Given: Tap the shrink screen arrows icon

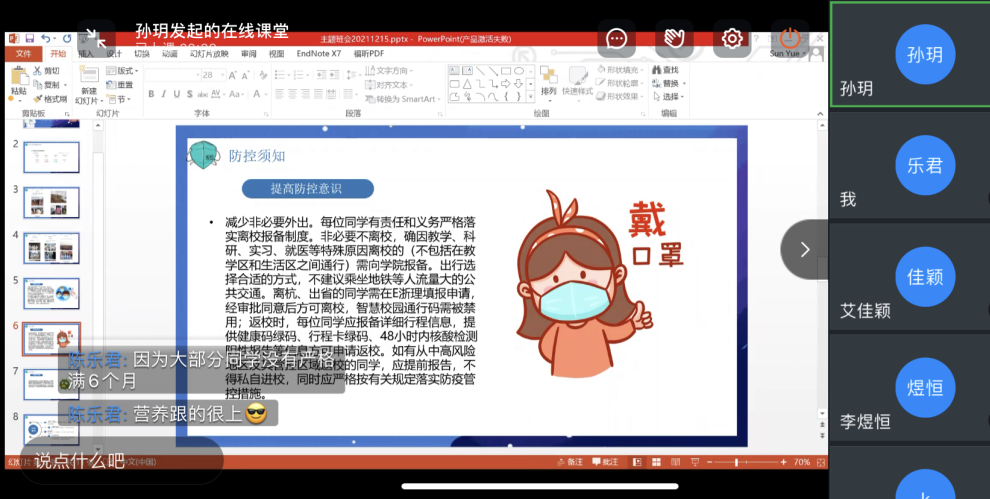Looking at the screenshot, I should coord(96,39).
